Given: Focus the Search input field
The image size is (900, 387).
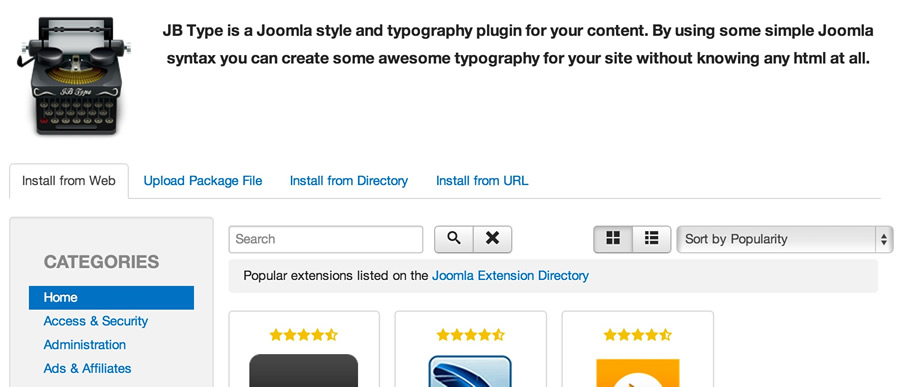Looking at the screenshot, I should click(325, 239).
